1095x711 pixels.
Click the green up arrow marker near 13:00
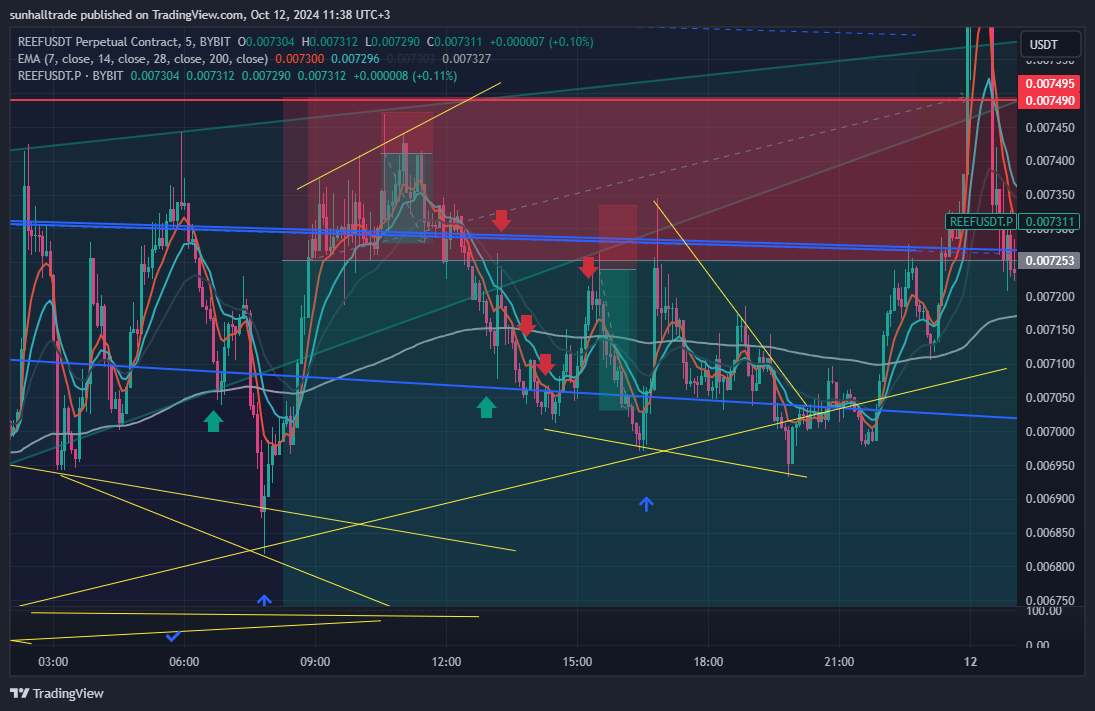point(486,407)
